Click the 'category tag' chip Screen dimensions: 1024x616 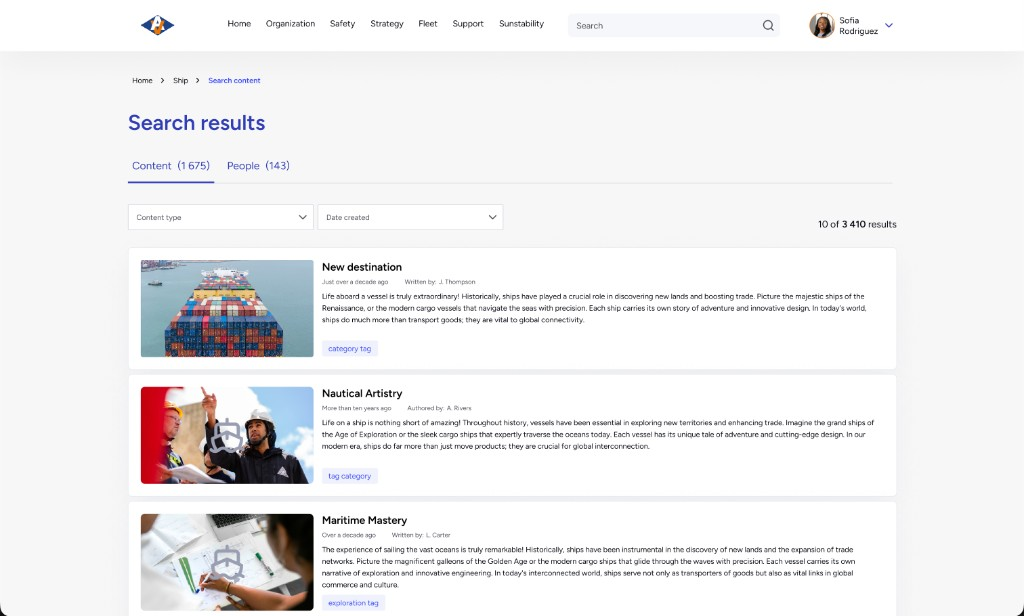(349, 349)
